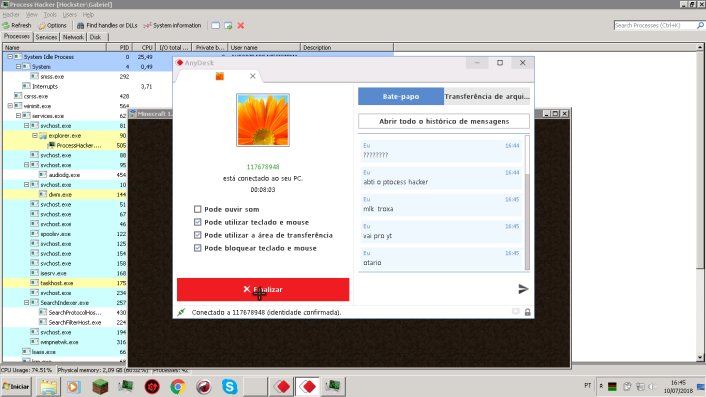The height and width of the screenshot is (397, 706).
Task: Switch to the Services tab
Action: [46, 37]
